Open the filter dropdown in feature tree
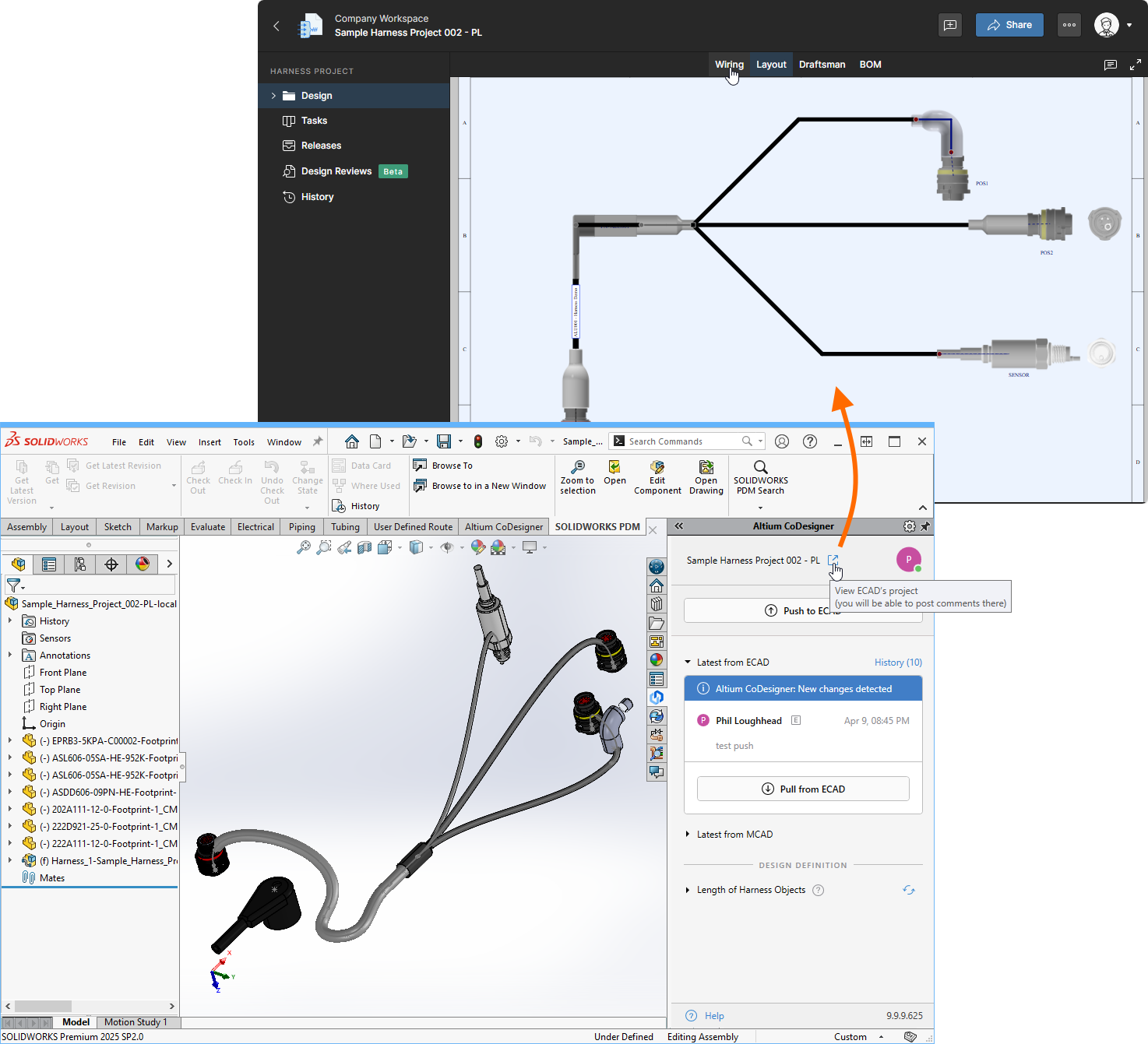Image resolution: width=1148 pixels, height=1044 pixels. pos(16,585)
